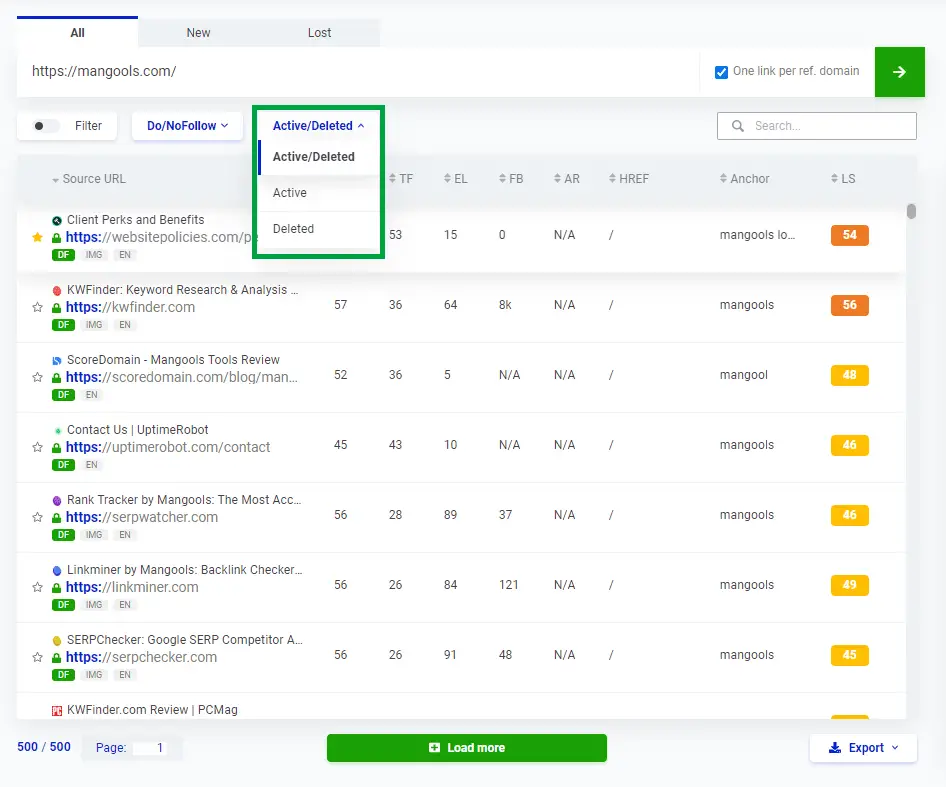Click the vertical scrollbar thumb of the table
Screen dimensions: 946x787
pyautogui.click(x=912, y=211)
